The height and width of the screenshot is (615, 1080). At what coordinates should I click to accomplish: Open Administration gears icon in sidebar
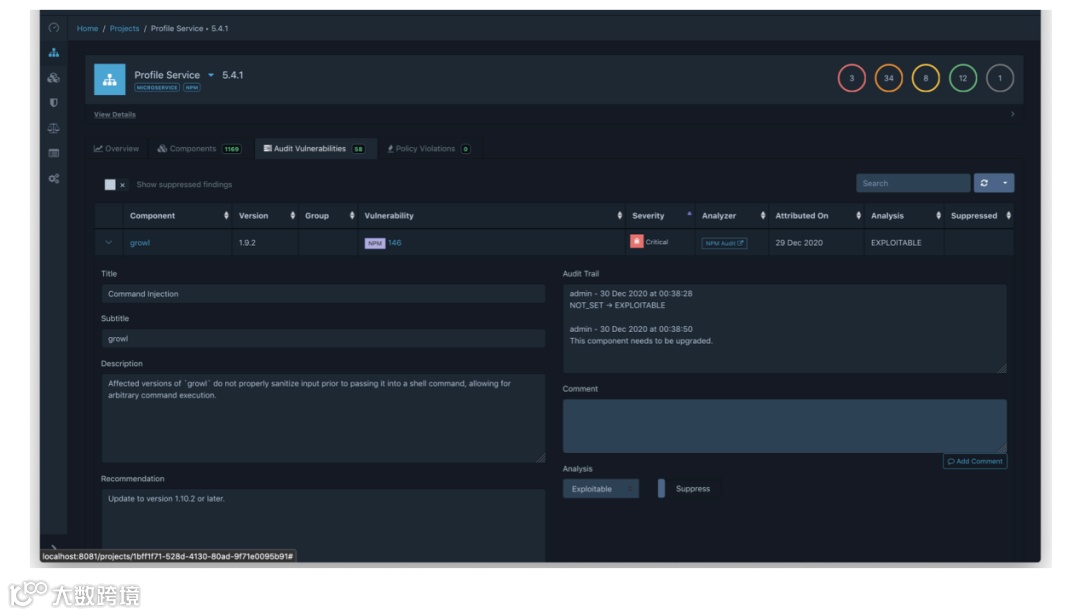tap(54, 178)
